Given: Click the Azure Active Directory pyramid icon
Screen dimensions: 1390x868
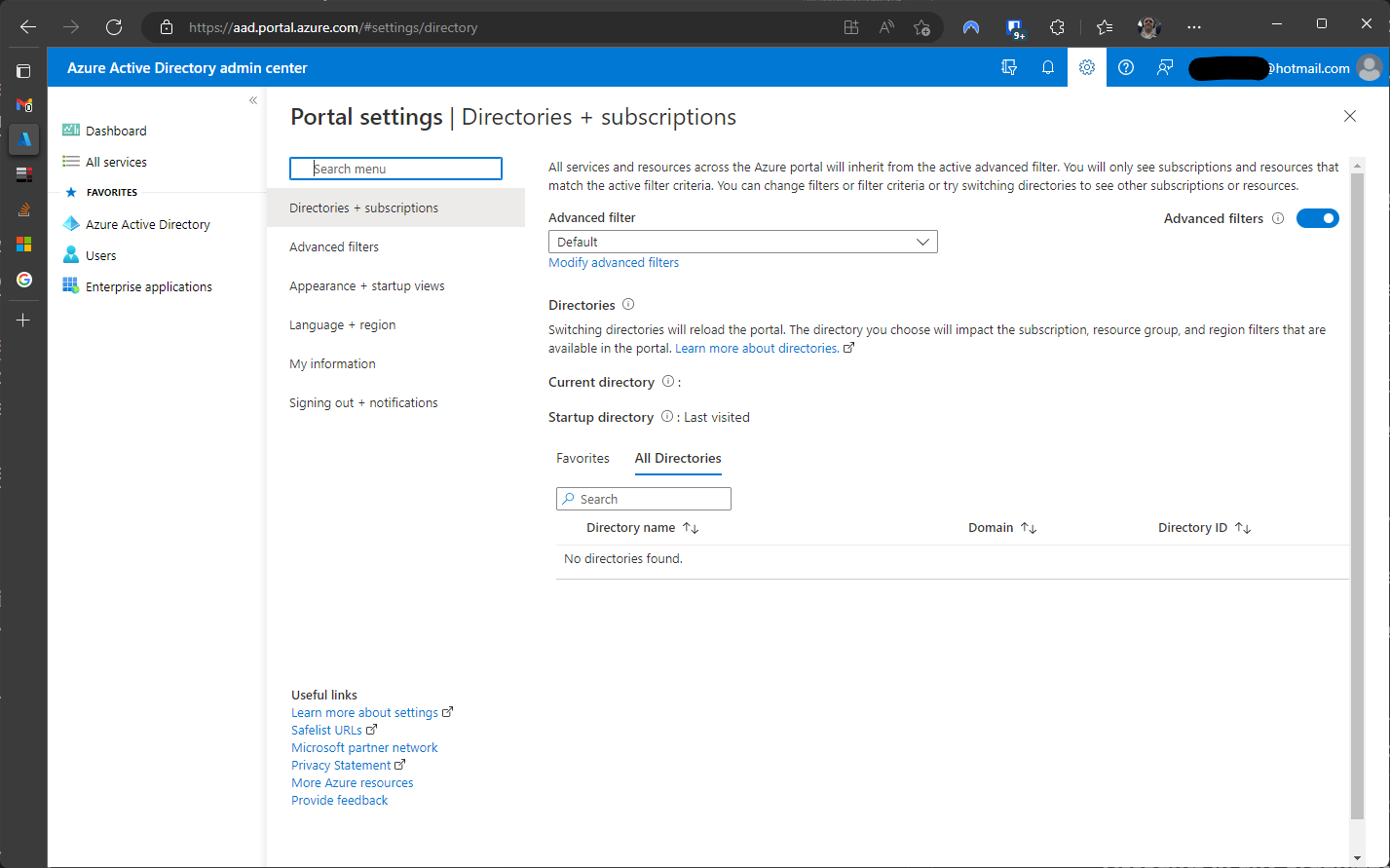Looking at the screenshot, I should [71, 224].
